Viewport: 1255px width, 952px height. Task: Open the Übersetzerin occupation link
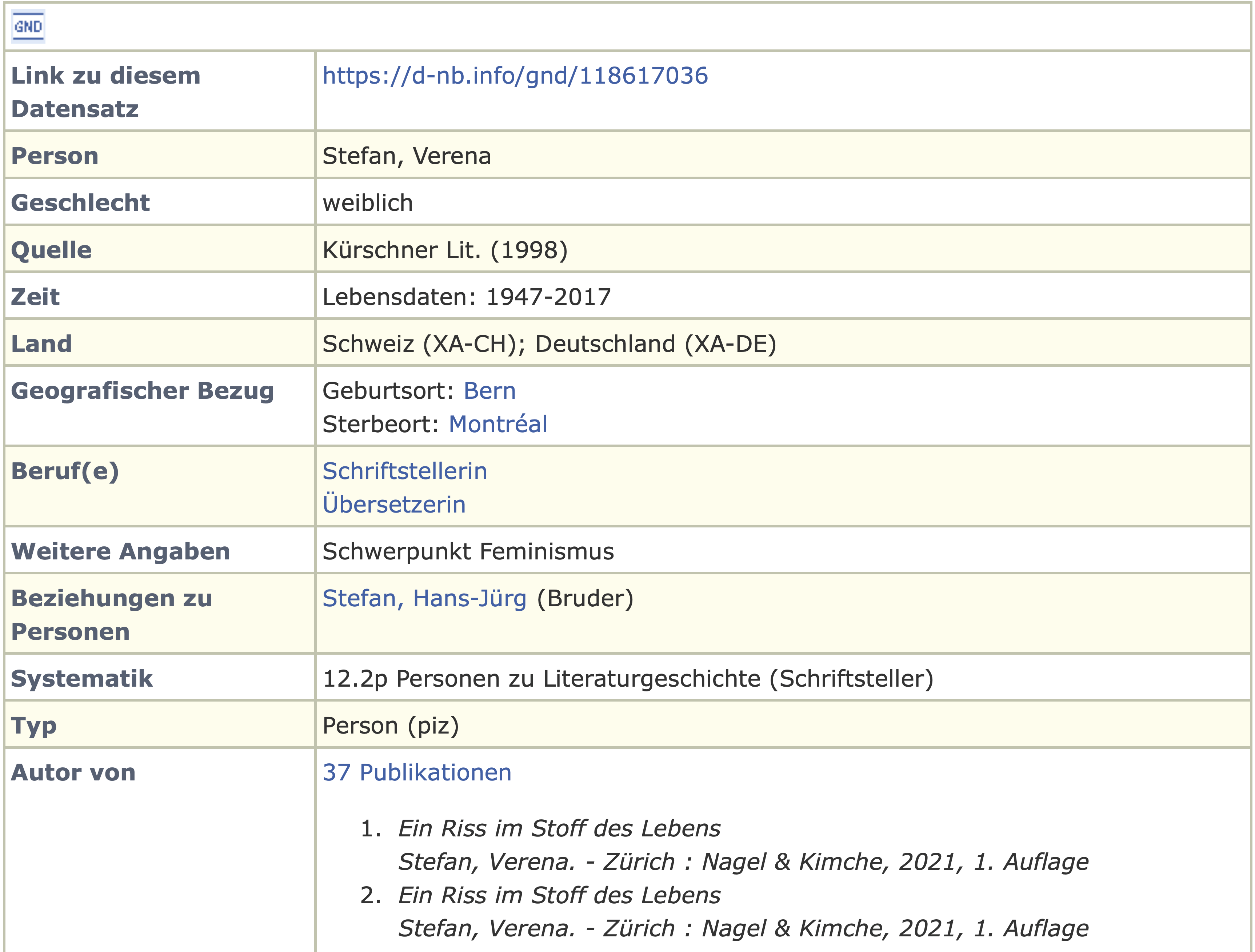pos(394,504)
